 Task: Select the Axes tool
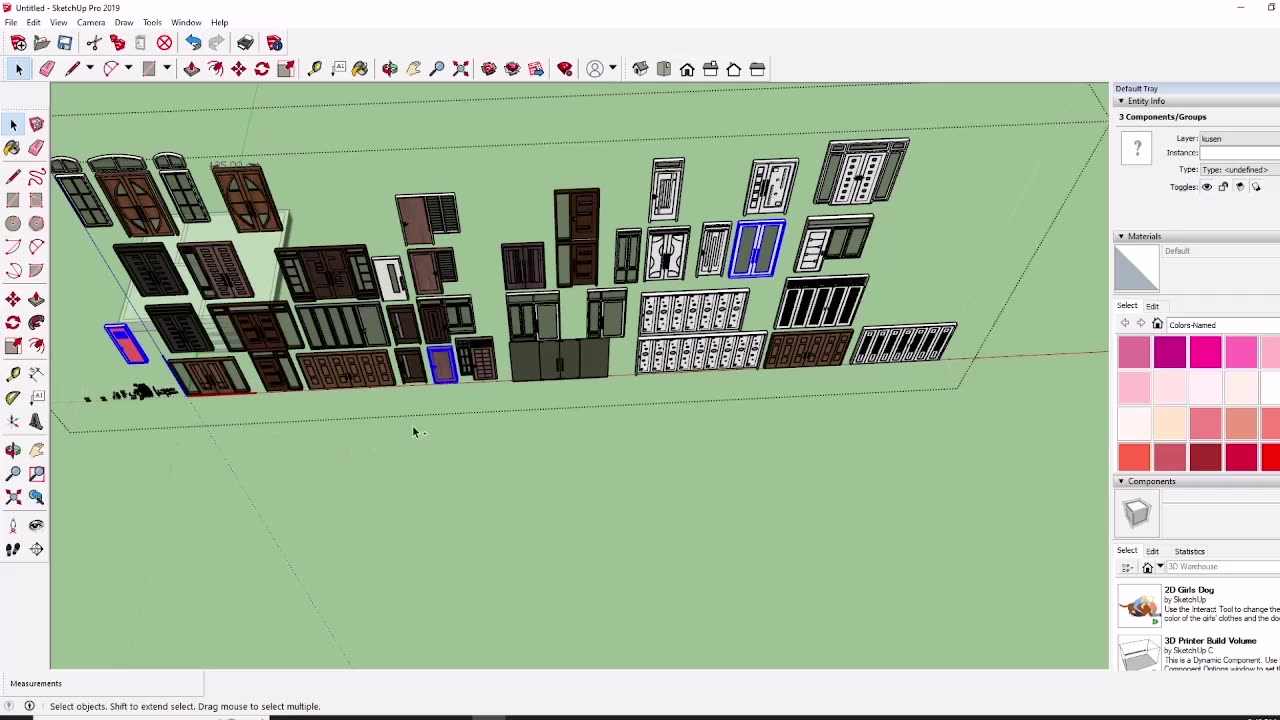13,422
